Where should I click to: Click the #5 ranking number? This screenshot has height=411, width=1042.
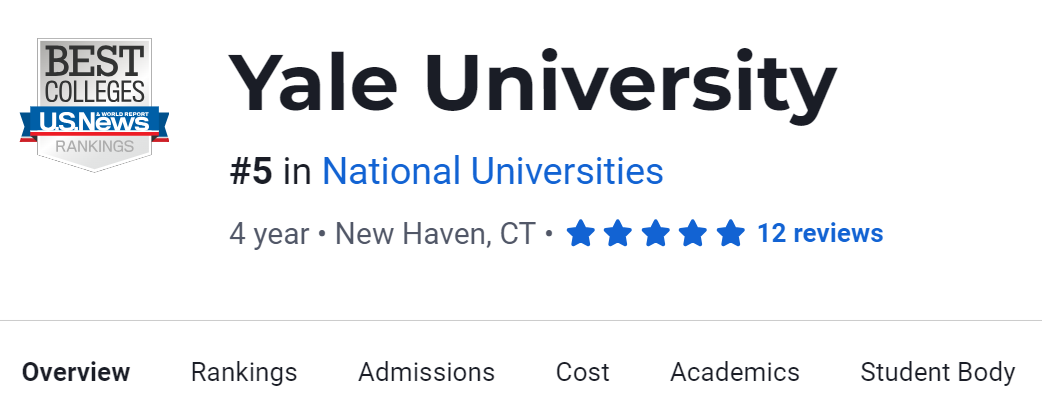tap(251, 172)
